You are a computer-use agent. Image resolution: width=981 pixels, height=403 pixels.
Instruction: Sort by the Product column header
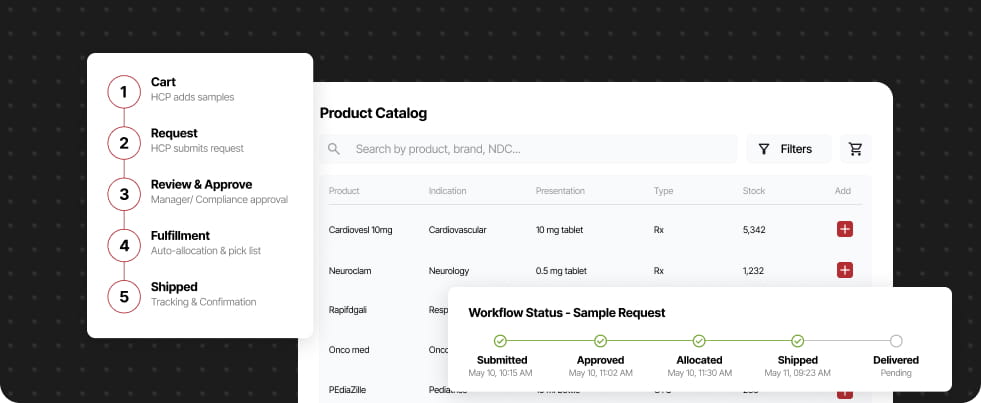[x=344, y=191]
